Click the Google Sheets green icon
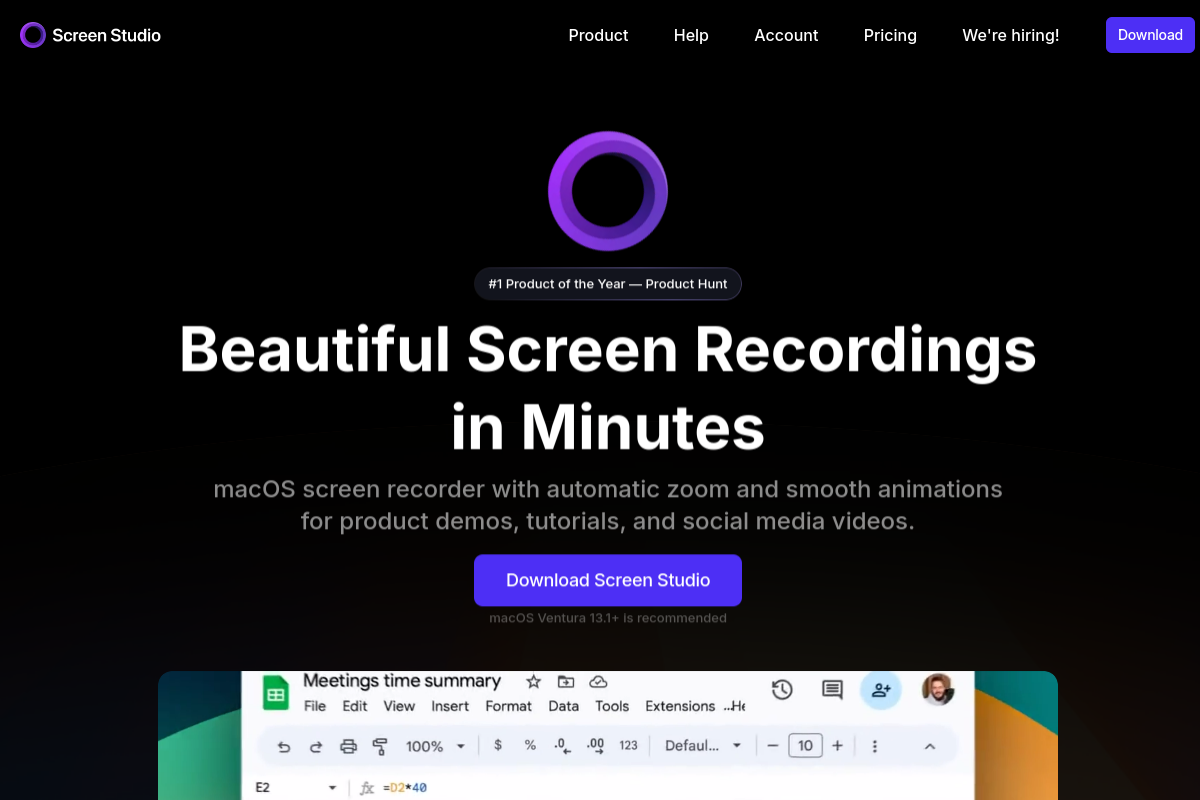This screenshot has width=1200, height=800. click(275, 693)
